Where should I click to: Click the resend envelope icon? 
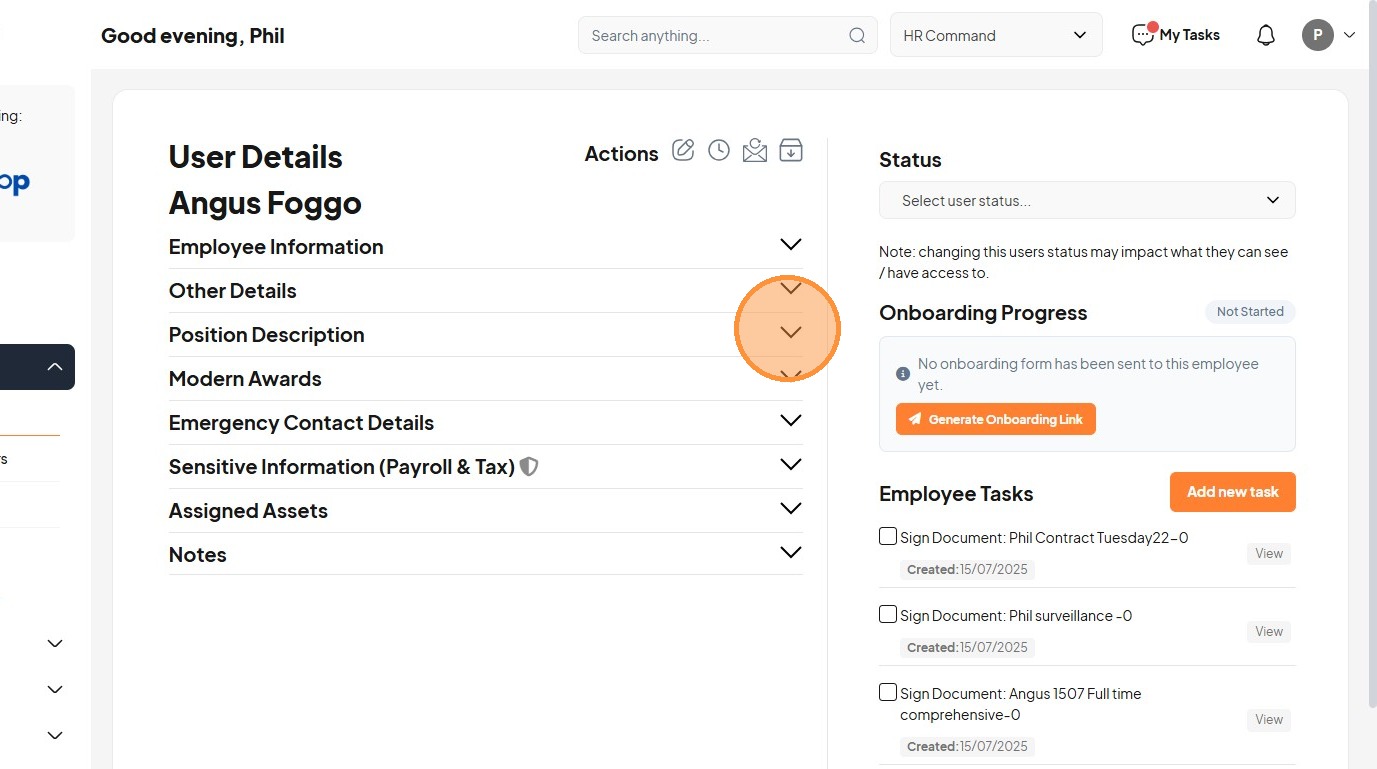[x=755, y=151]
